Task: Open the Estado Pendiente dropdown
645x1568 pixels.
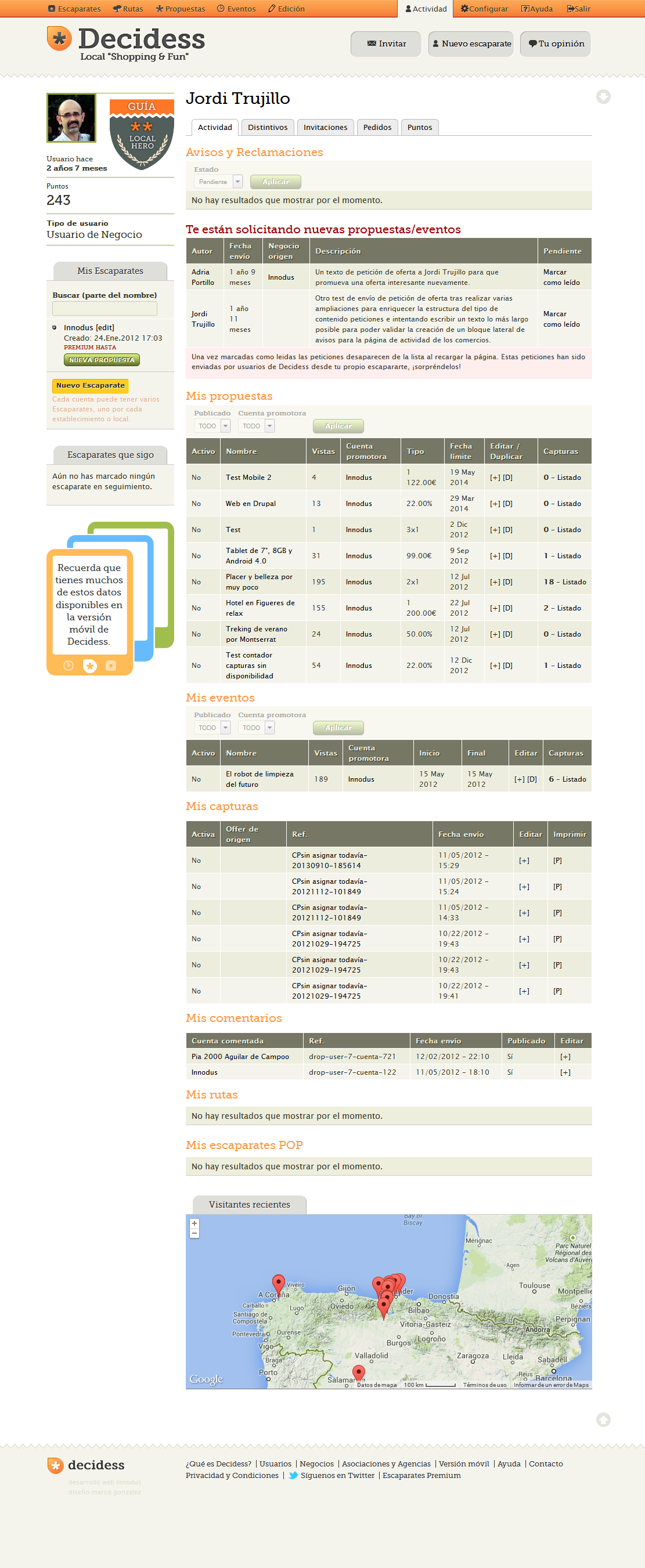Action: (x=218, y=182)
